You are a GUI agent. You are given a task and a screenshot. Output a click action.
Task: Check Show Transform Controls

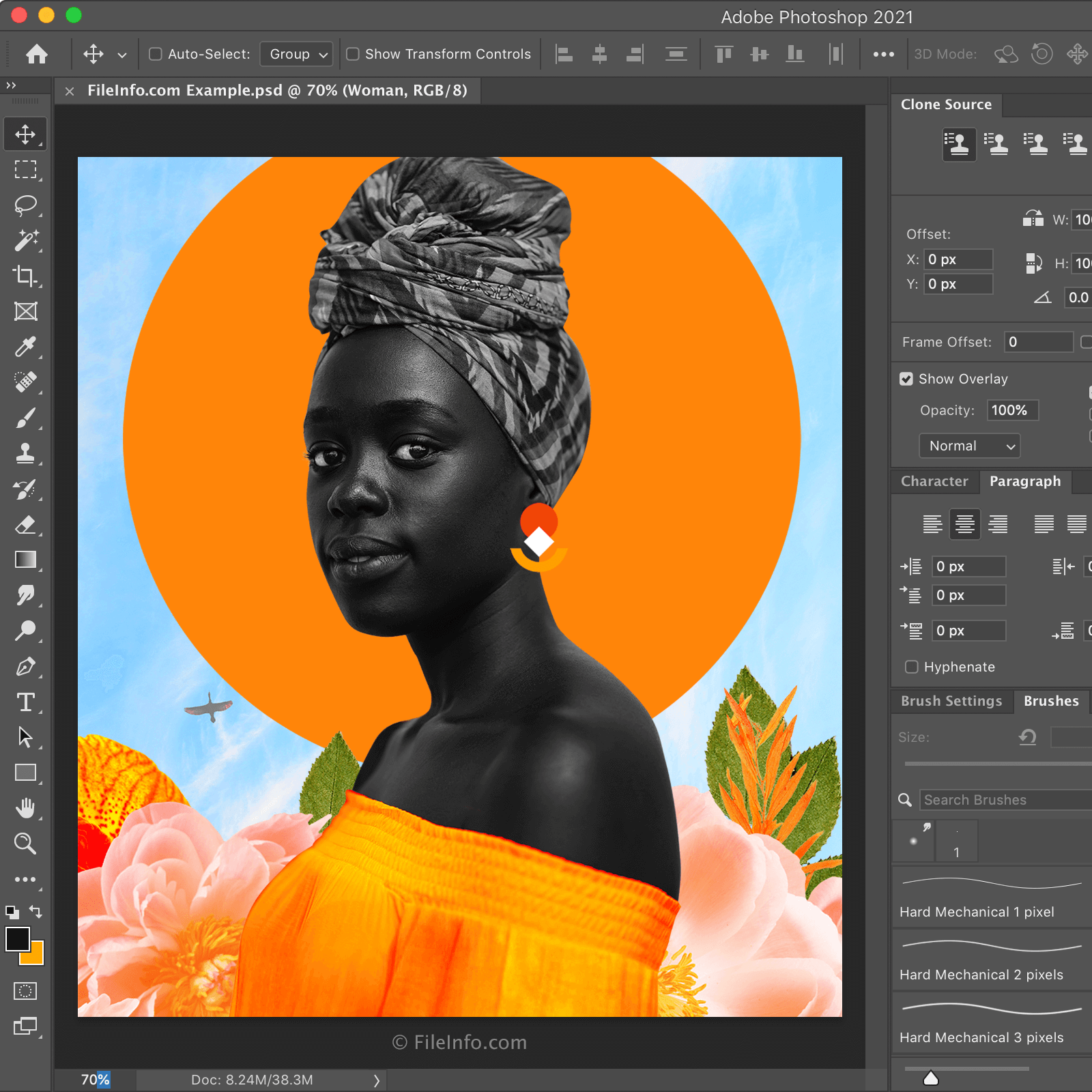tap(353, 54)
